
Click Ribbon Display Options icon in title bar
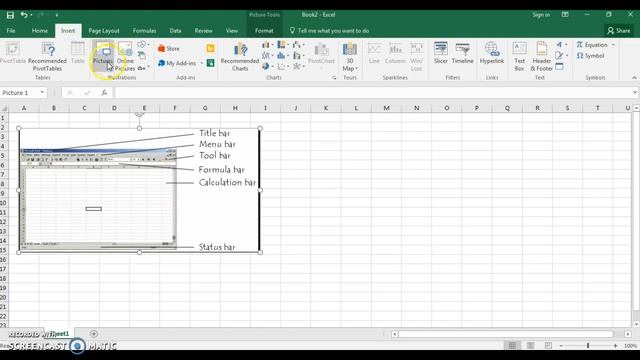pyautogui.click(x=565, y=15)
